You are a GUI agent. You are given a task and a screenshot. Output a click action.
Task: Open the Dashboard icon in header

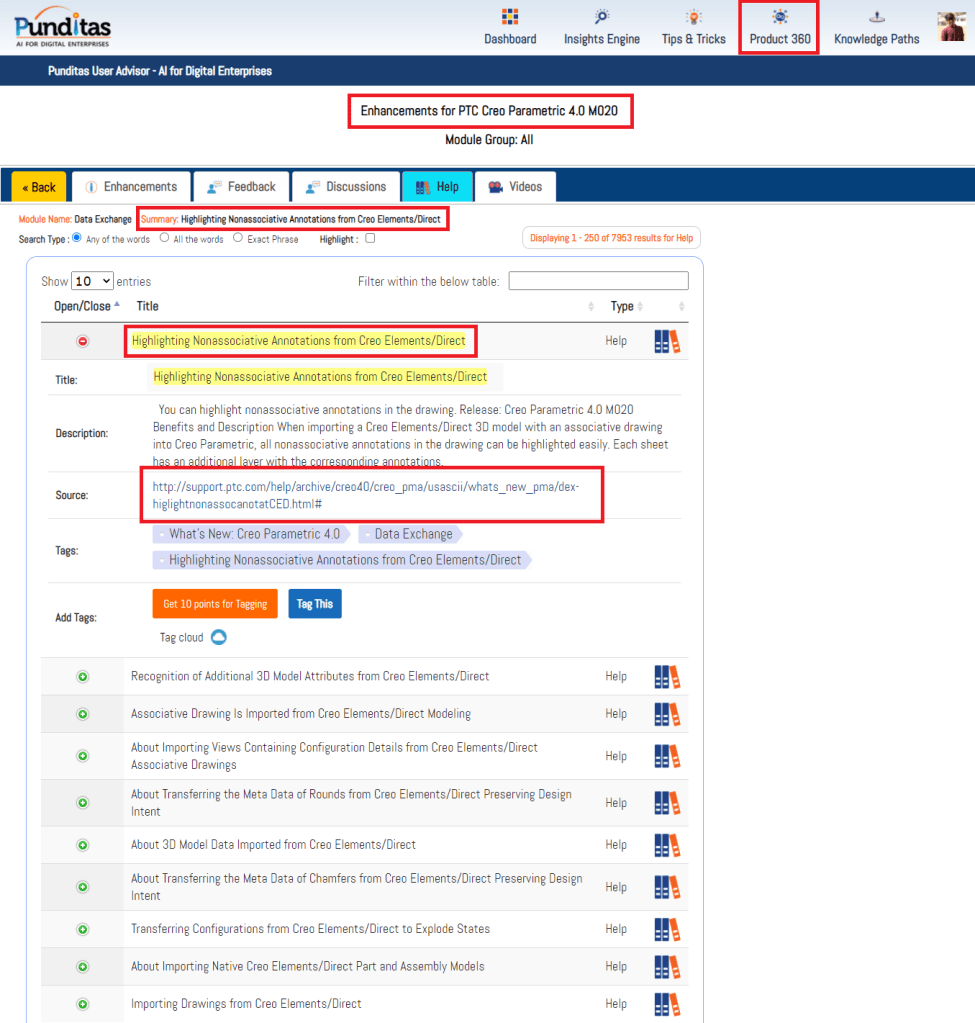click(510, 17)
